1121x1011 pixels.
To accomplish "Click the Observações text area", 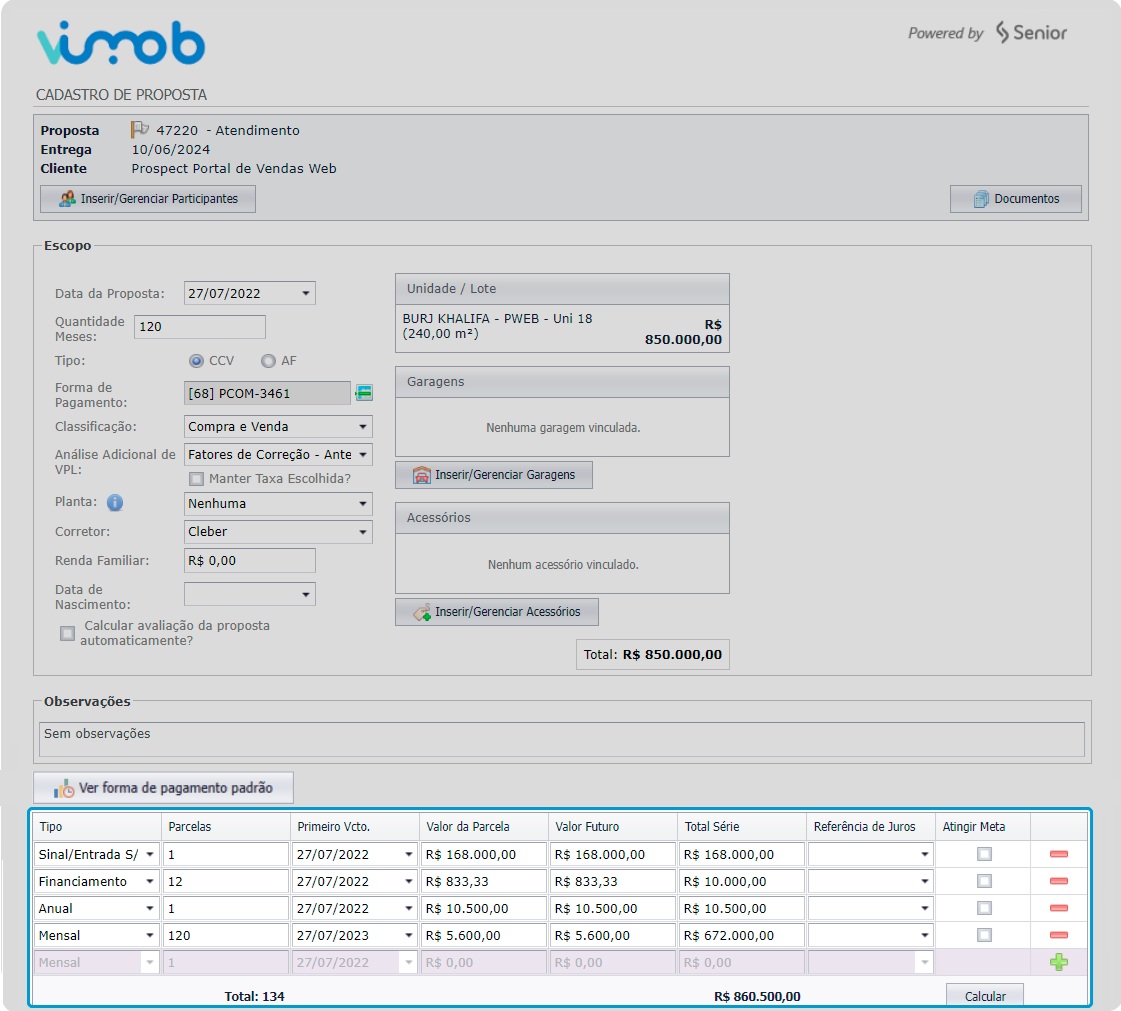I will pos(562,739).
